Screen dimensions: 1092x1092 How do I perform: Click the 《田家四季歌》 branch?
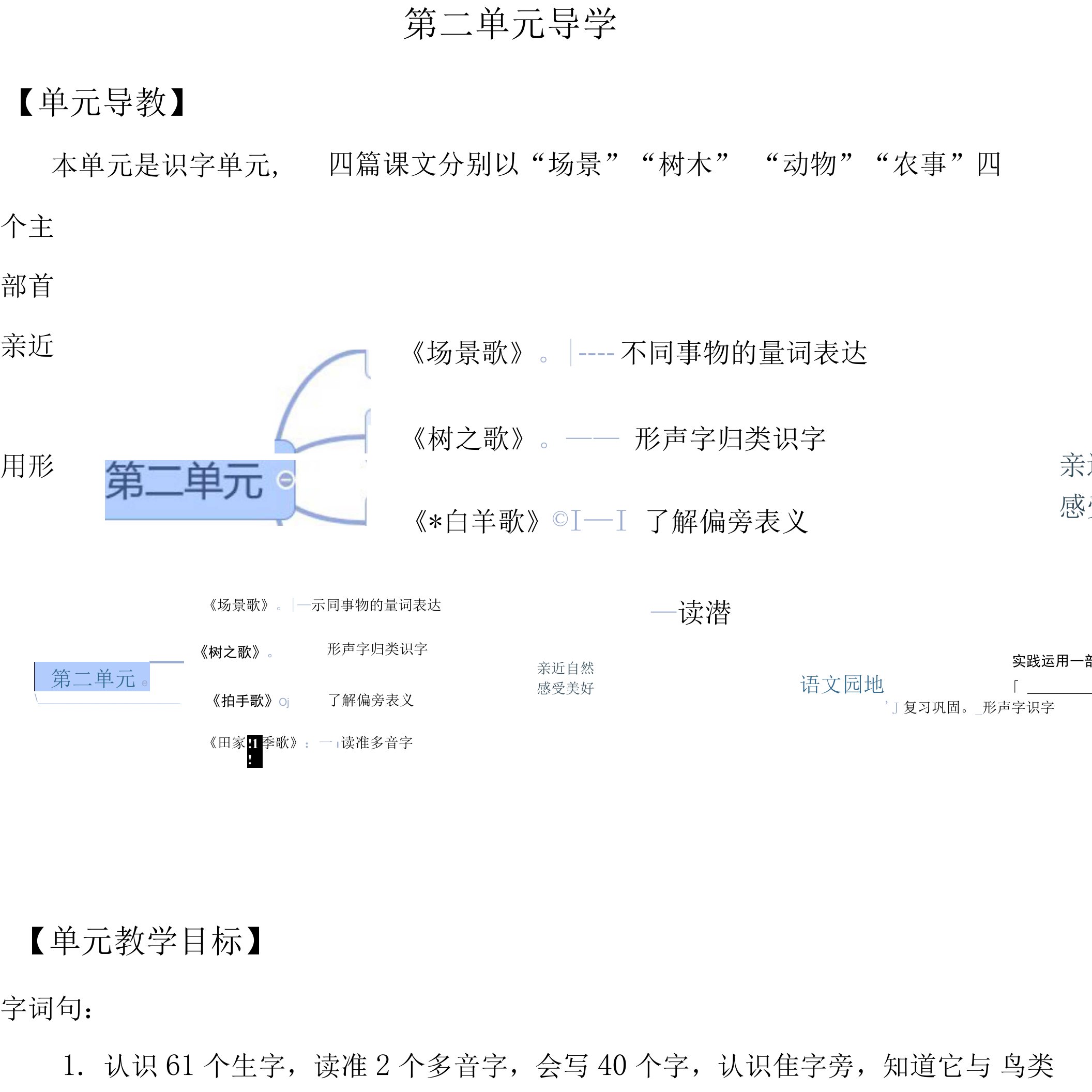tap(253, 742)
